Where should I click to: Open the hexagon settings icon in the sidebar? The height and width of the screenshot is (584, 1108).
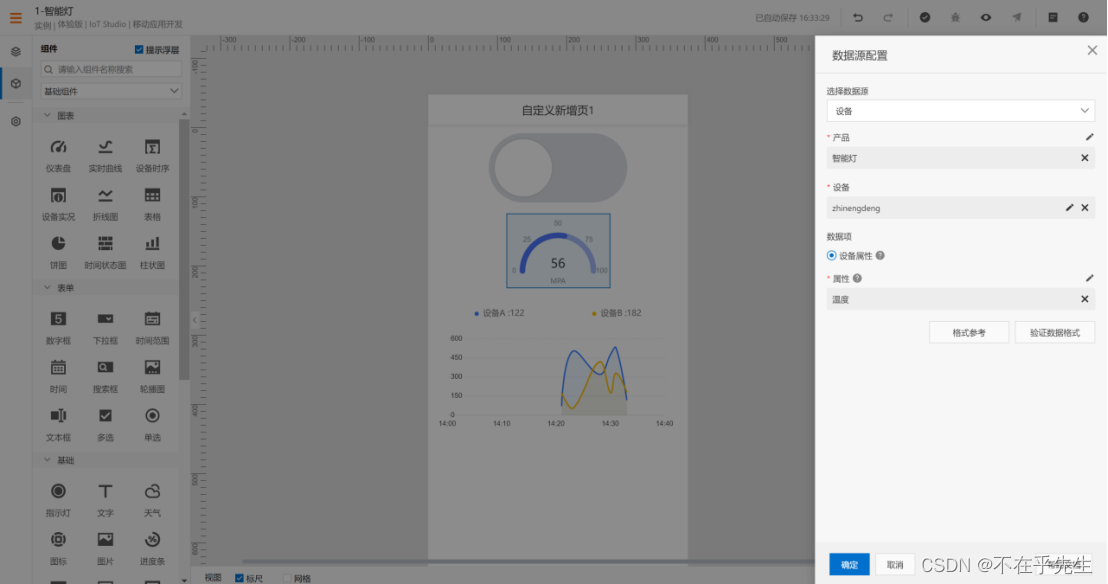16,122
